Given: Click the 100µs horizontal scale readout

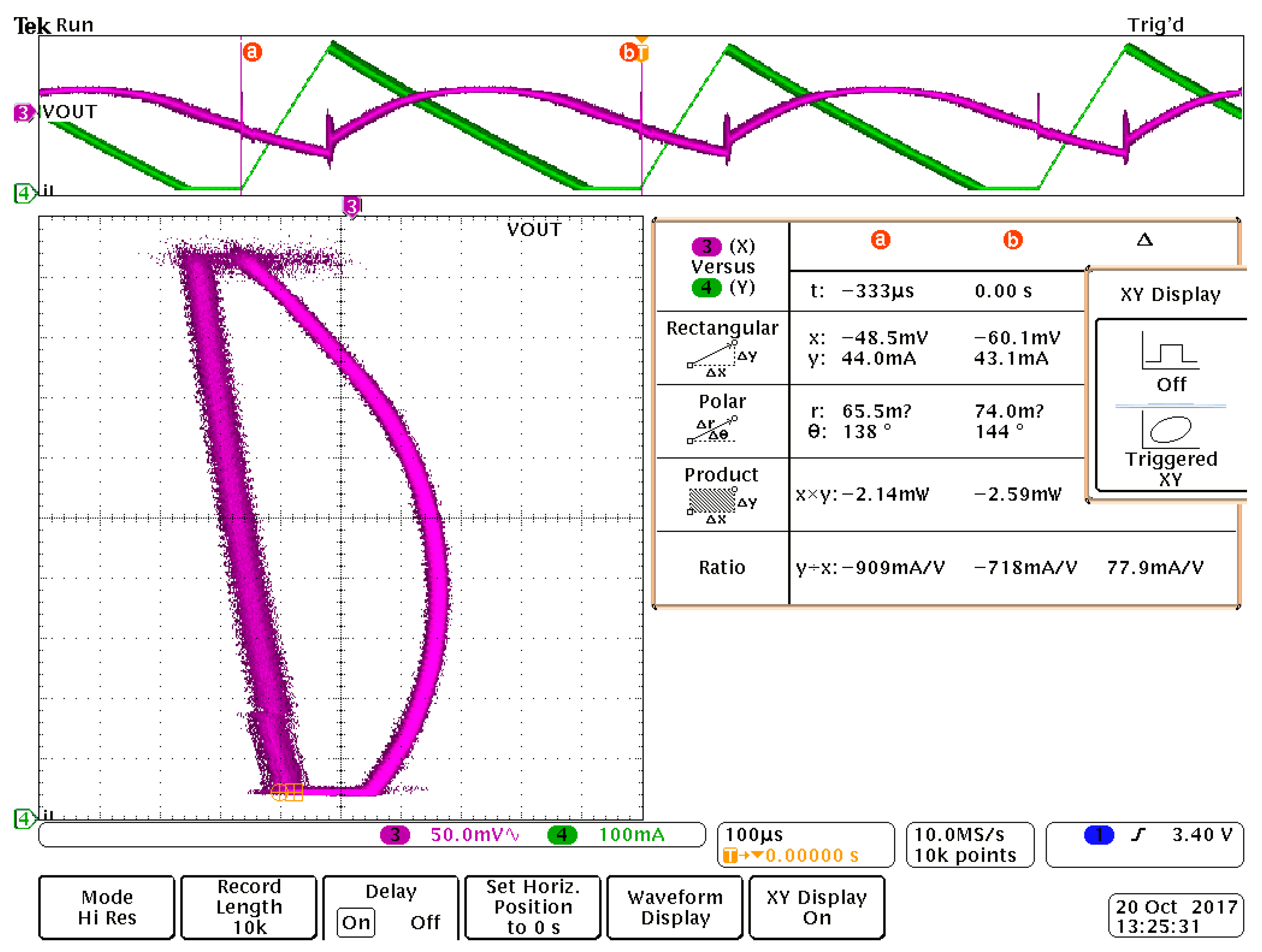Looking at the screenshot, I should 753,834.
